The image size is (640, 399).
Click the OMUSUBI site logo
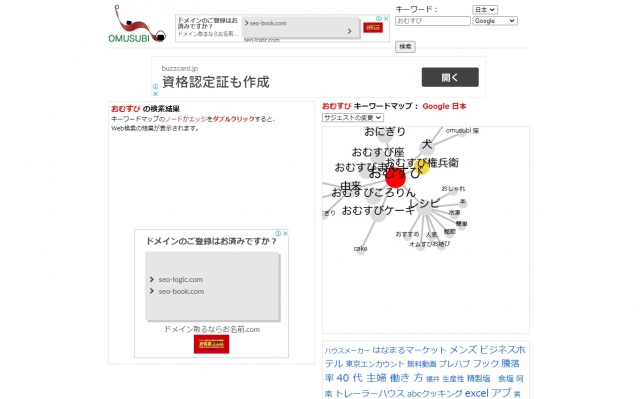click(137, 24)
